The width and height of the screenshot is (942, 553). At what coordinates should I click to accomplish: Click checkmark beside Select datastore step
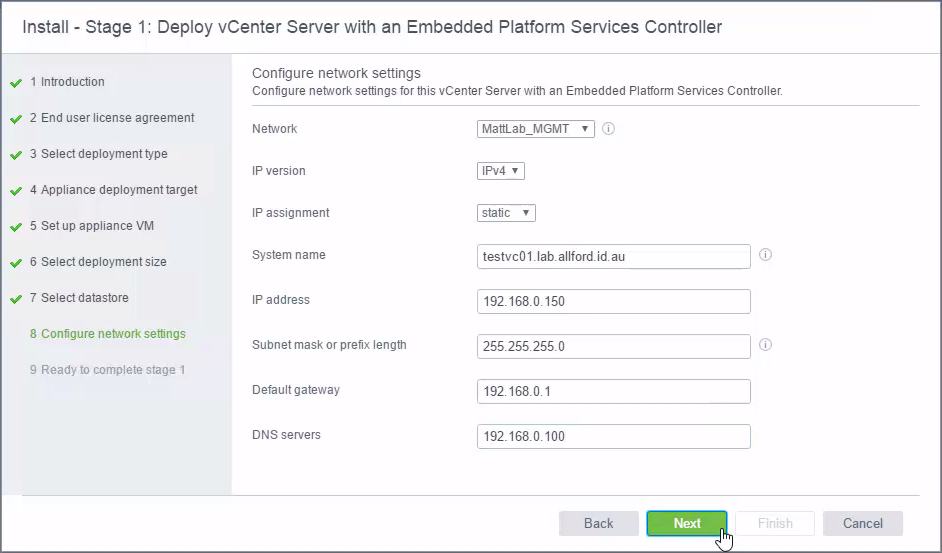coord(16,299)
